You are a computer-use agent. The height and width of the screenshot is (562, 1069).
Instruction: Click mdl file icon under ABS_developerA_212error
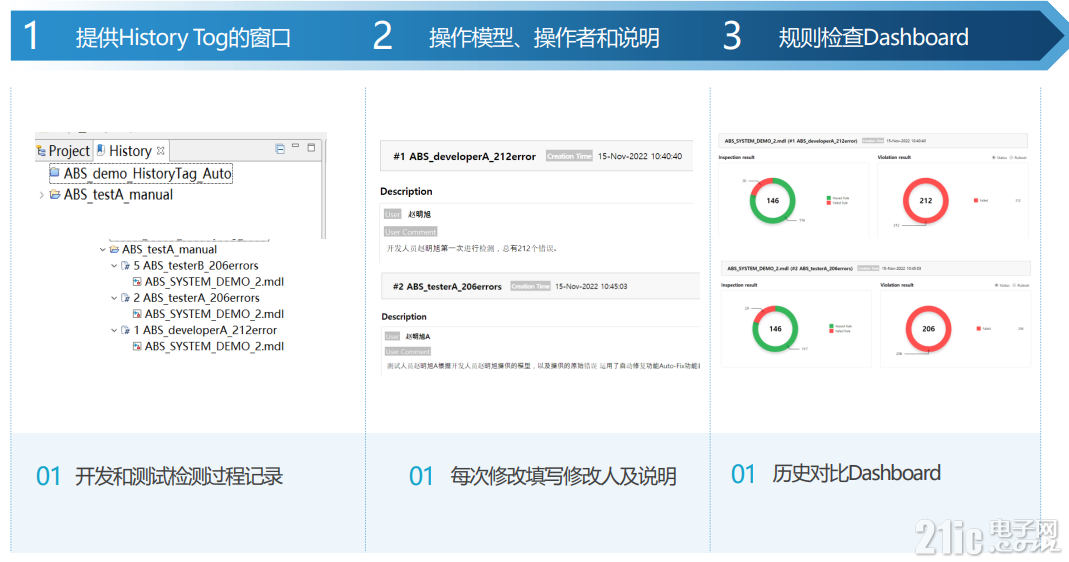137,346
